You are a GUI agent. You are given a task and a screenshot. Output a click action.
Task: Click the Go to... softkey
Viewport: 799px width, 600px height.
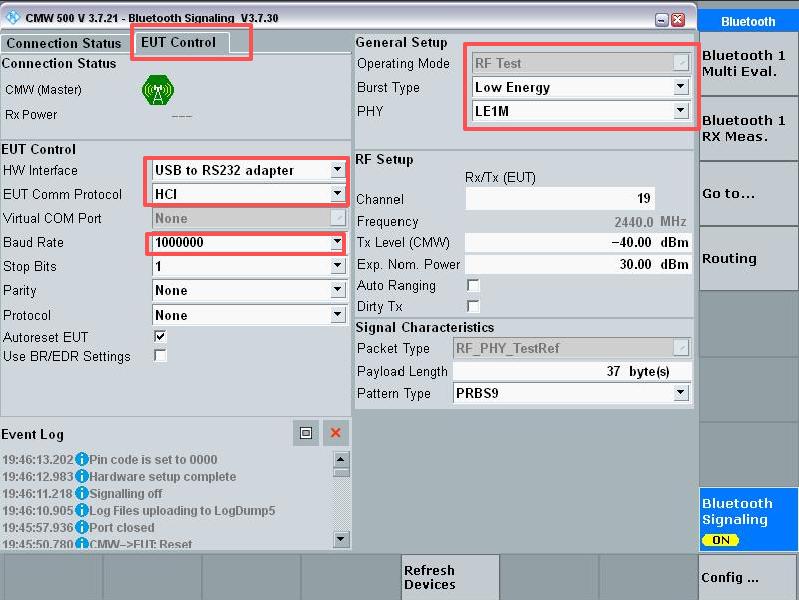(748, 194)
